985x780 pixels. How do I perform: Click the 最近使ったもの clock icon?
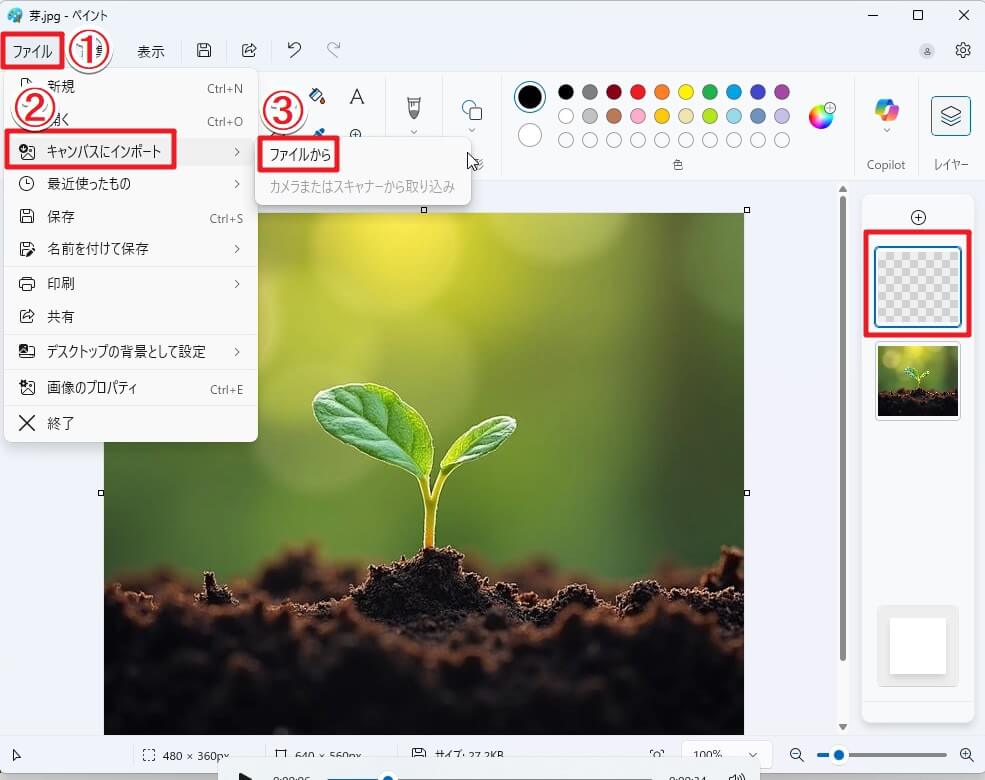(x=26, y=184)
